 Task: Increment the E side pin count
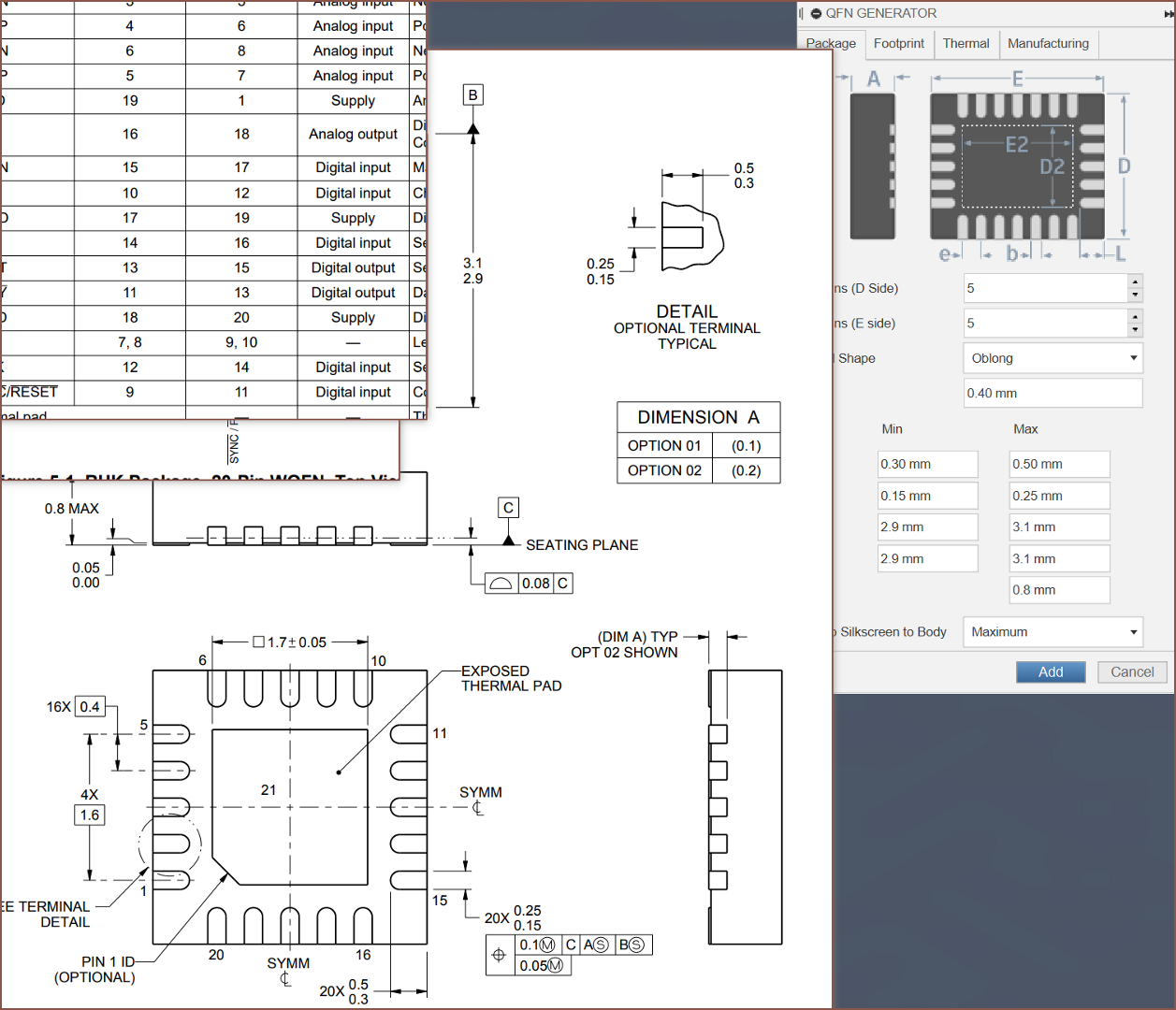point(1135,316)
